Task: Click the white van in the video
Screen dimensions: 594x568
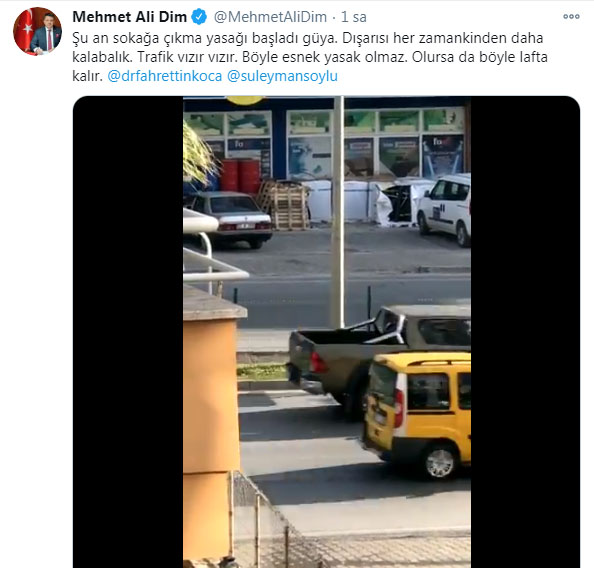Action: click(x=444, y=208)
